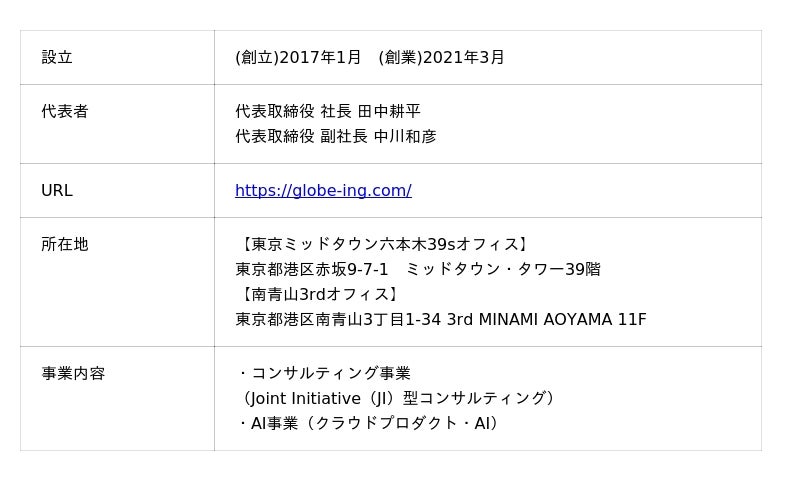
Task: Click the 東京ミッドタウン六本木39sオフィス heading
Action: pyautogui.click(x=382, y=245)
